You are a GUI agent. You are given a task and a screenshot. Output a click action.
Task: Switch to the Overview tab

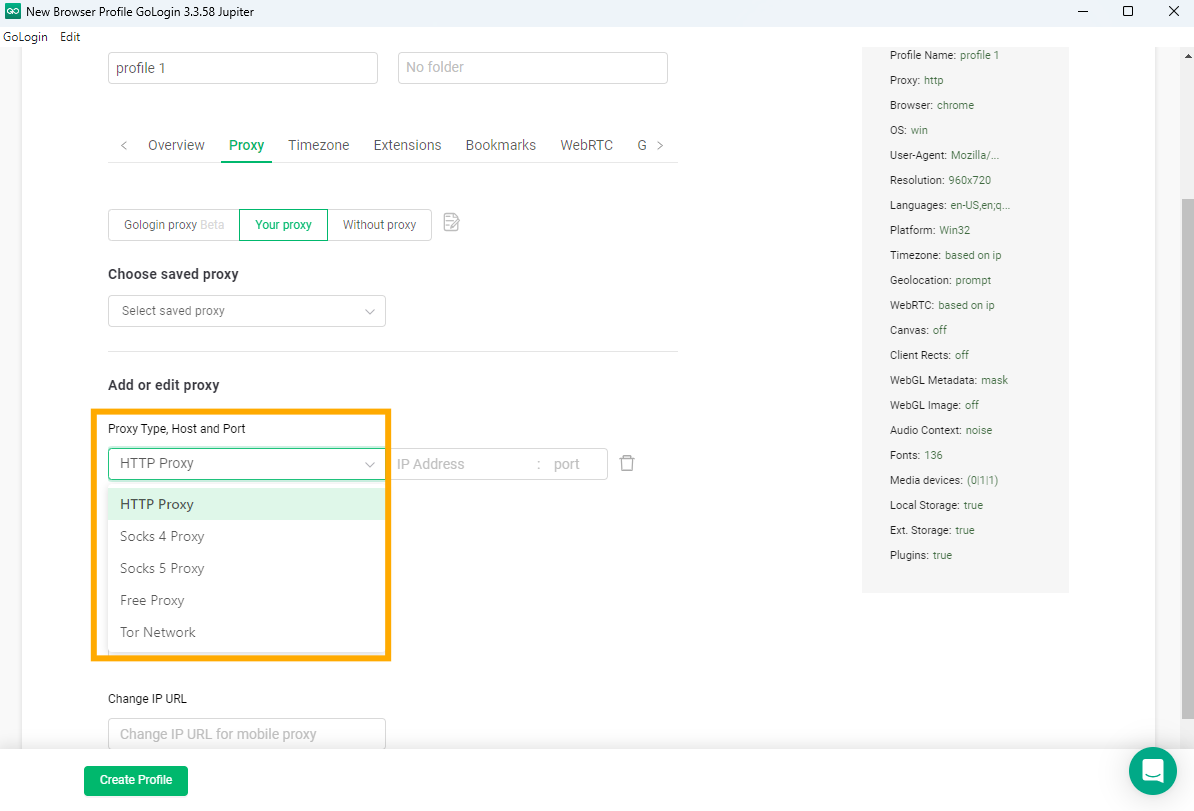176,145
